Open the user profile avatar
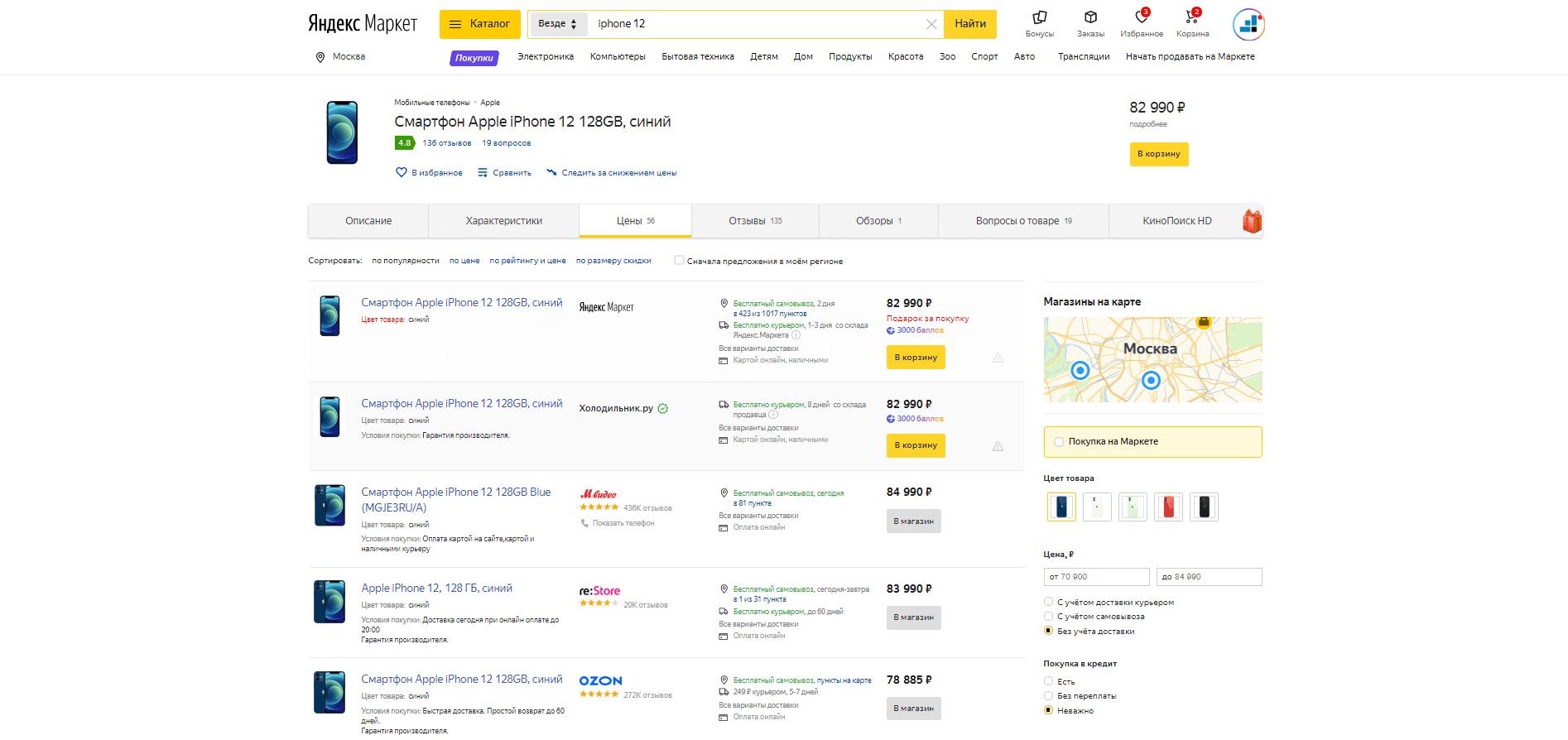This screenshot has height=740, width=1568. point(1248,24)
